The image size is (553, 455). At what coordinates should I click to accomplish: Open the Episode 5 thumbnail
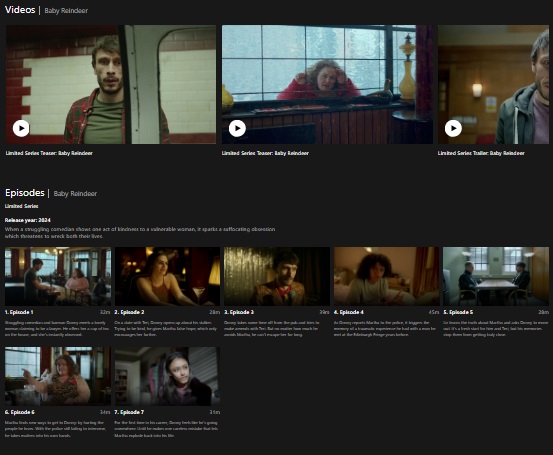496,276
